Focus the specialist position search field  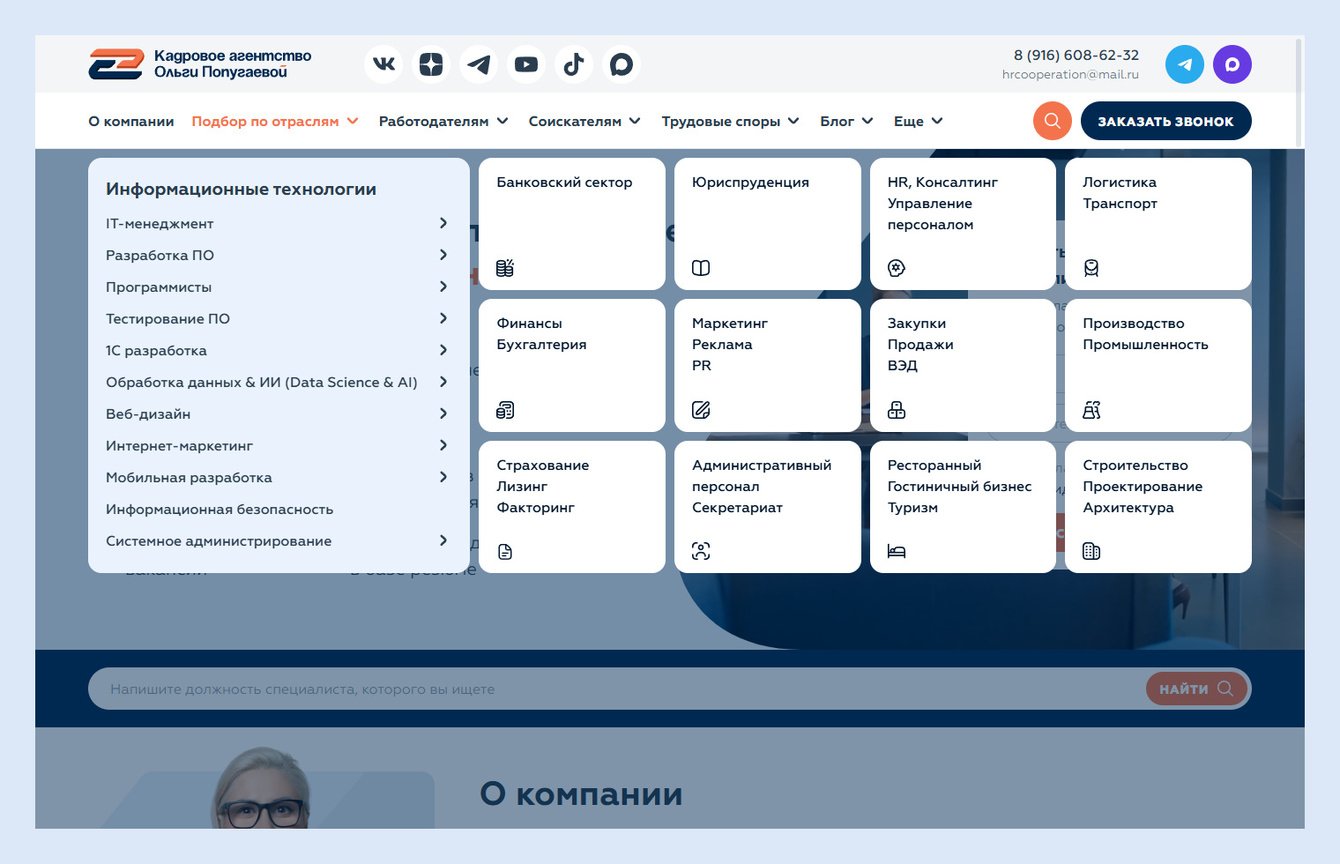point(616,689)
